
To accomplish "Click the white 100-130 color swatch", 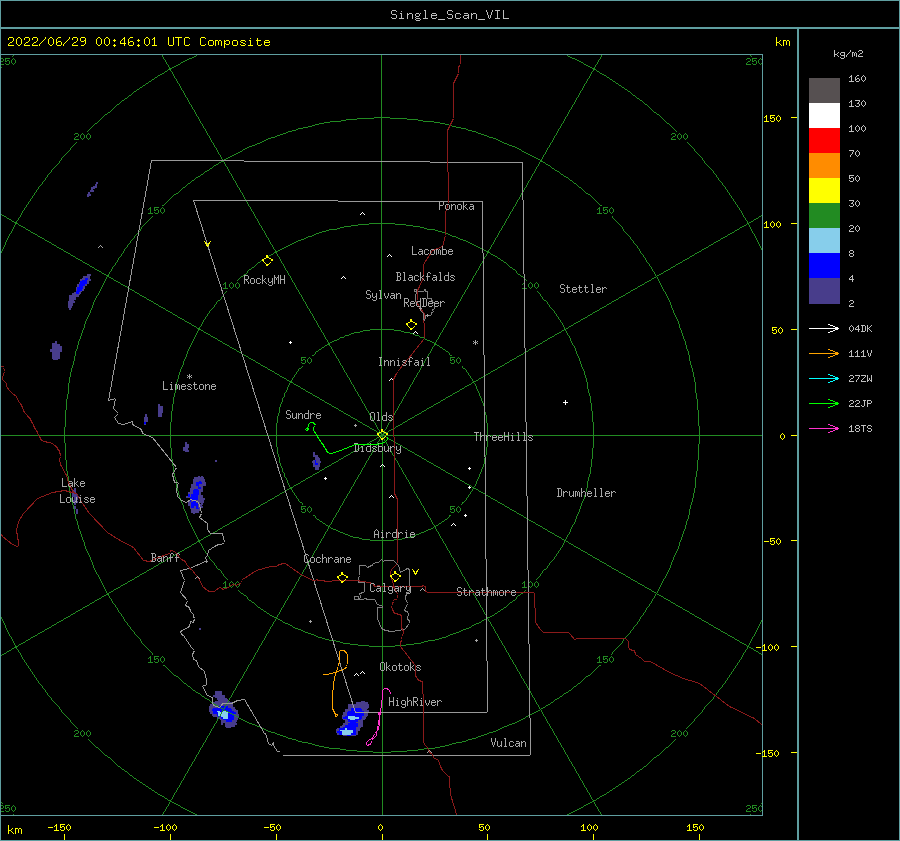I will [824, 115].
